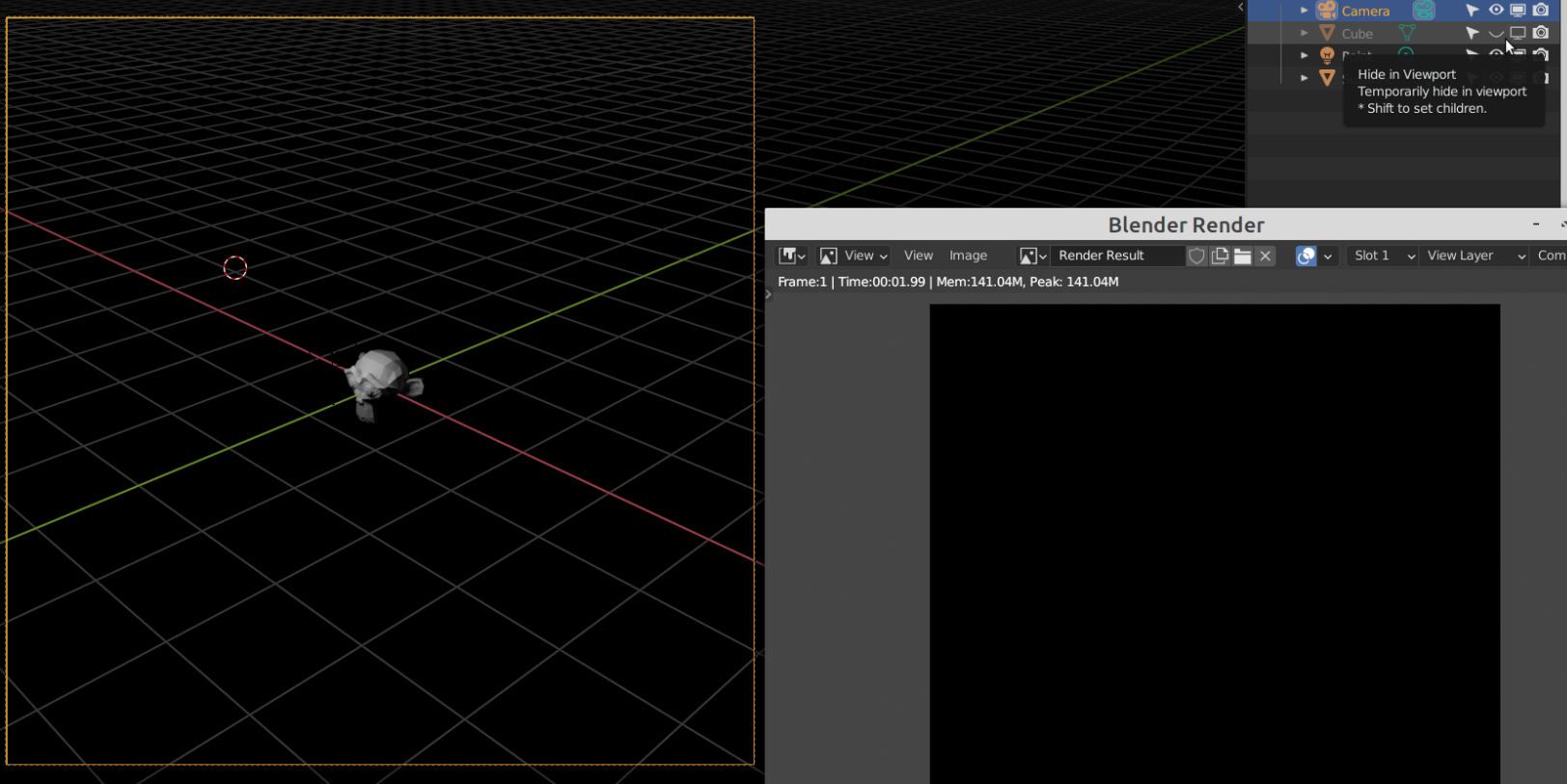Click the green camera data icon
This screenshot has height=784, width=1567.
1424,11
